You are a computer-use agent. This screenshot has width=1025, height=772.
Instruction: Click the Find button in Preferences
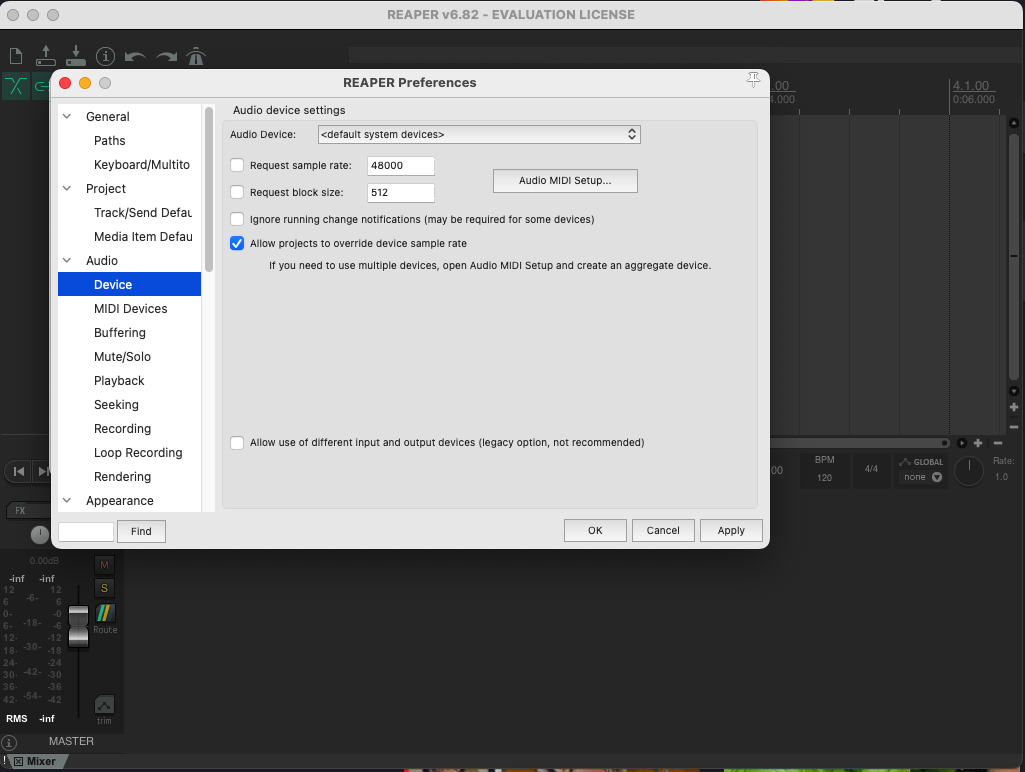141,531
